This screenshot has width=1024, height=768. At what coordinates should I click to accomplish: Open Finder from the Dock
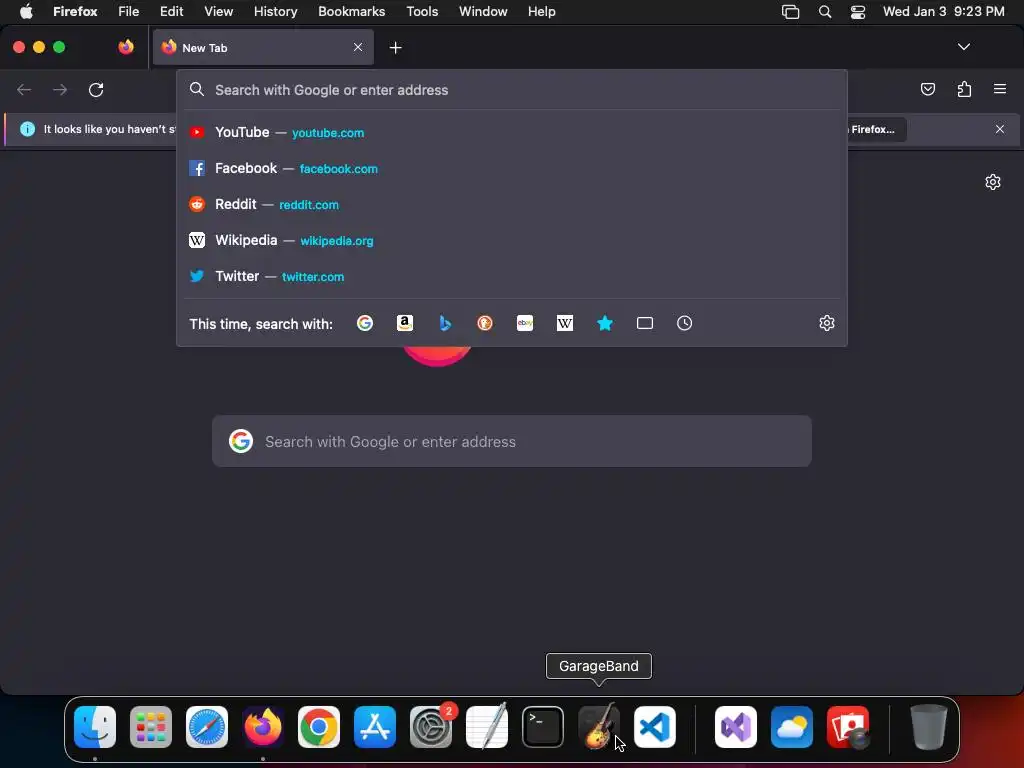[95, 727]
